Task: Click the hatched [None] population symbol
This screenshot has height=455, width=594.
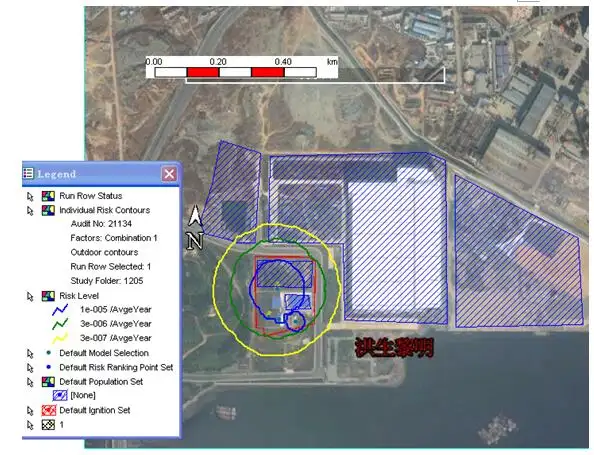Action: click(x=59, y=396)
